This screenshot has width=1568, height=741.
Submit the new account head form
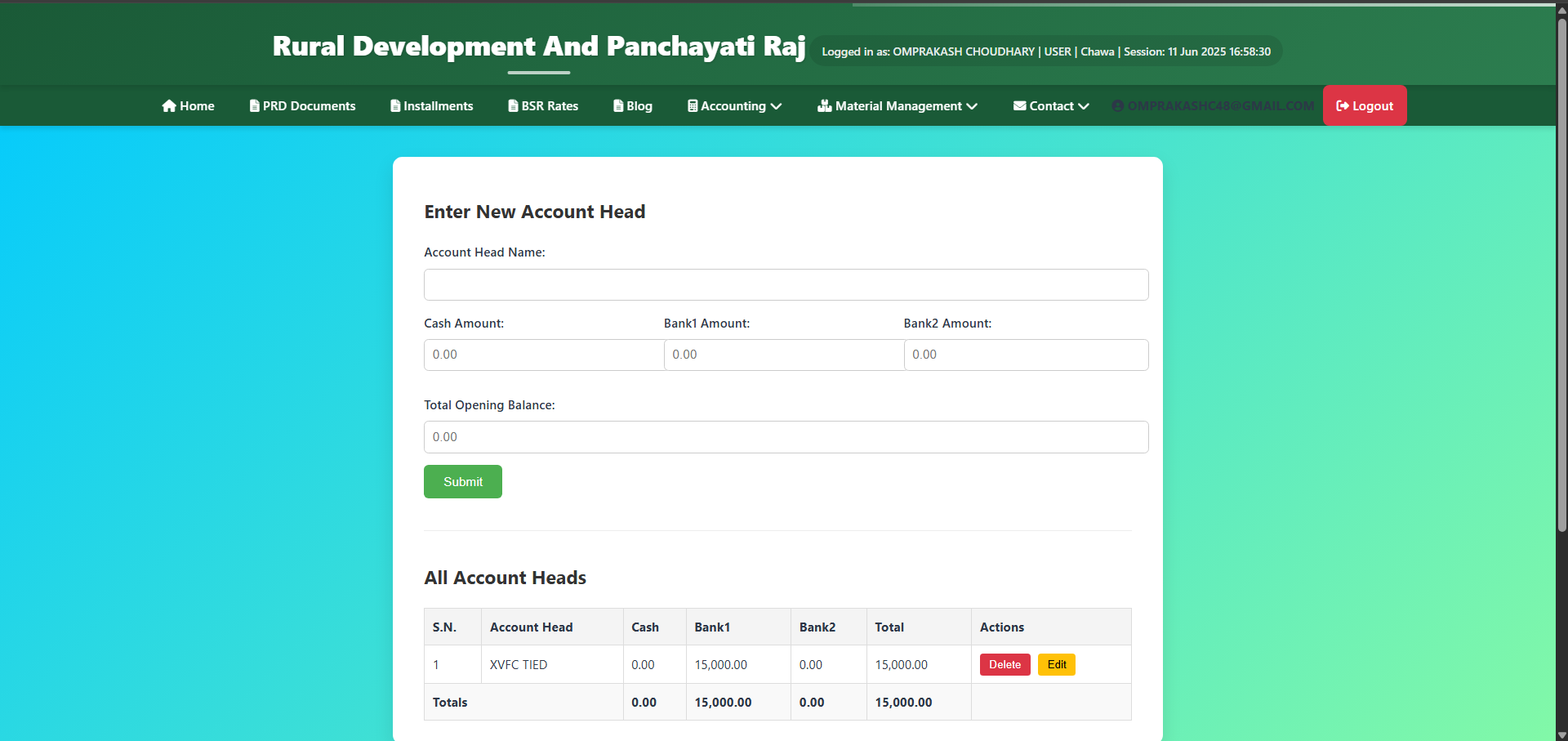pyautogui.click(x=462, y=481)
